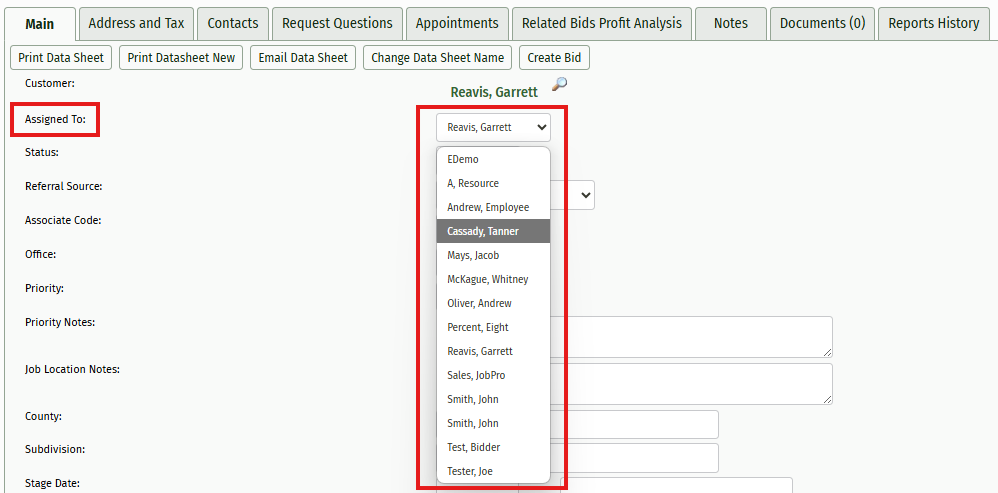Image resolution: width=998 pixels, height=493 pixels.
Task: Click the customer search magnifier icon
Action: (x=559, y=85)
